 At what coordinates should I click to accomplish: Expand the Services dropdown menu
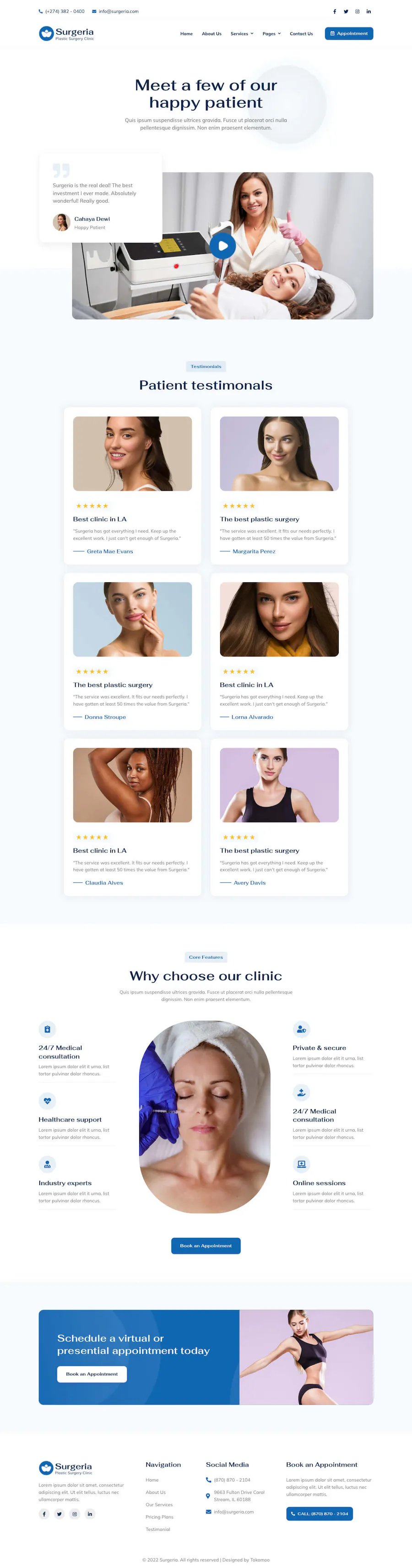tap(242, 33)
